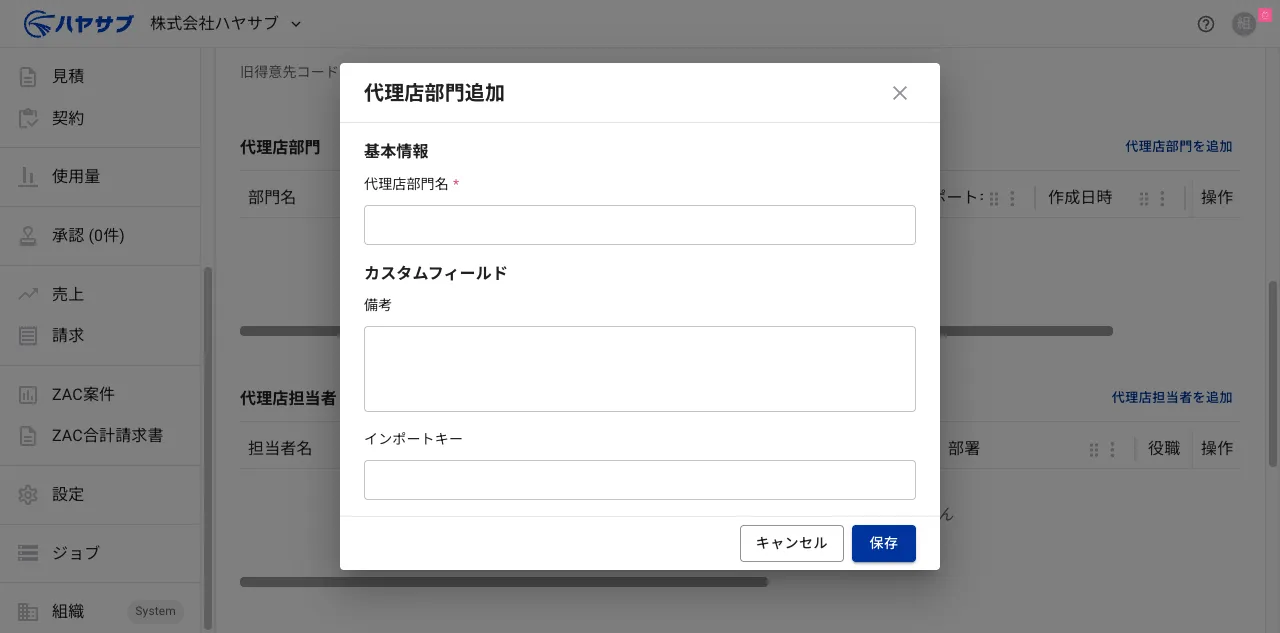Focus the 備考 text area
This screenshot has width=1280, height=633.
pyautogui.click(x=640, y=369)
